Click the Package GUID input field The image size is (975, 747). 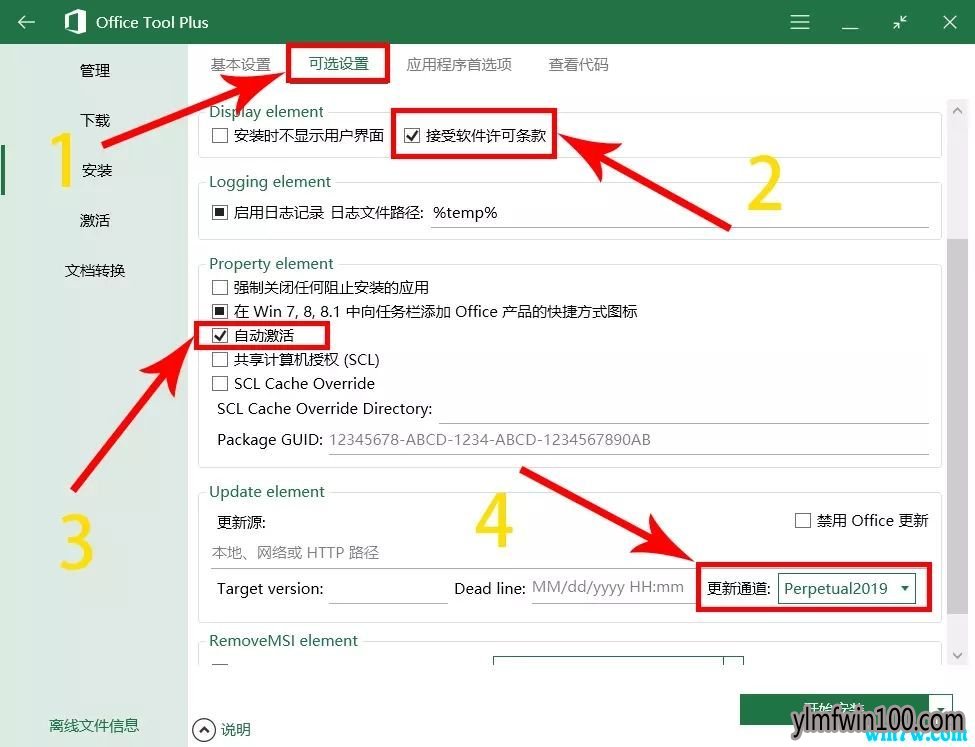[x=629, y=440]
